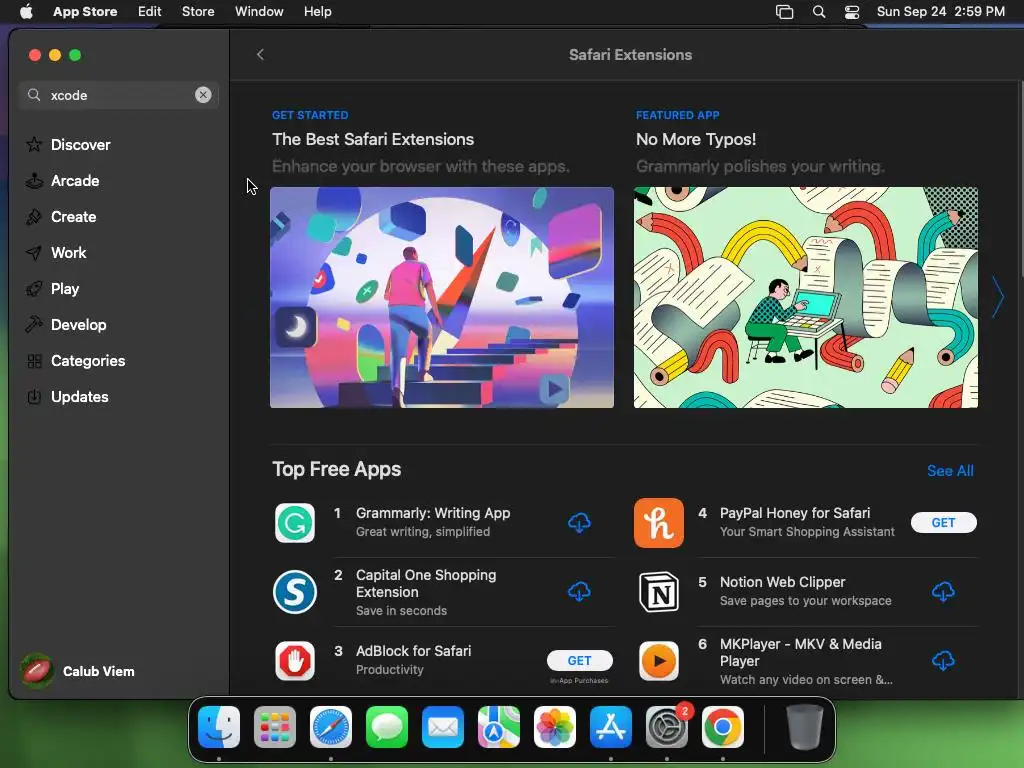Open the Work category
Viewport: 1024px width, 768px height.
56,252
